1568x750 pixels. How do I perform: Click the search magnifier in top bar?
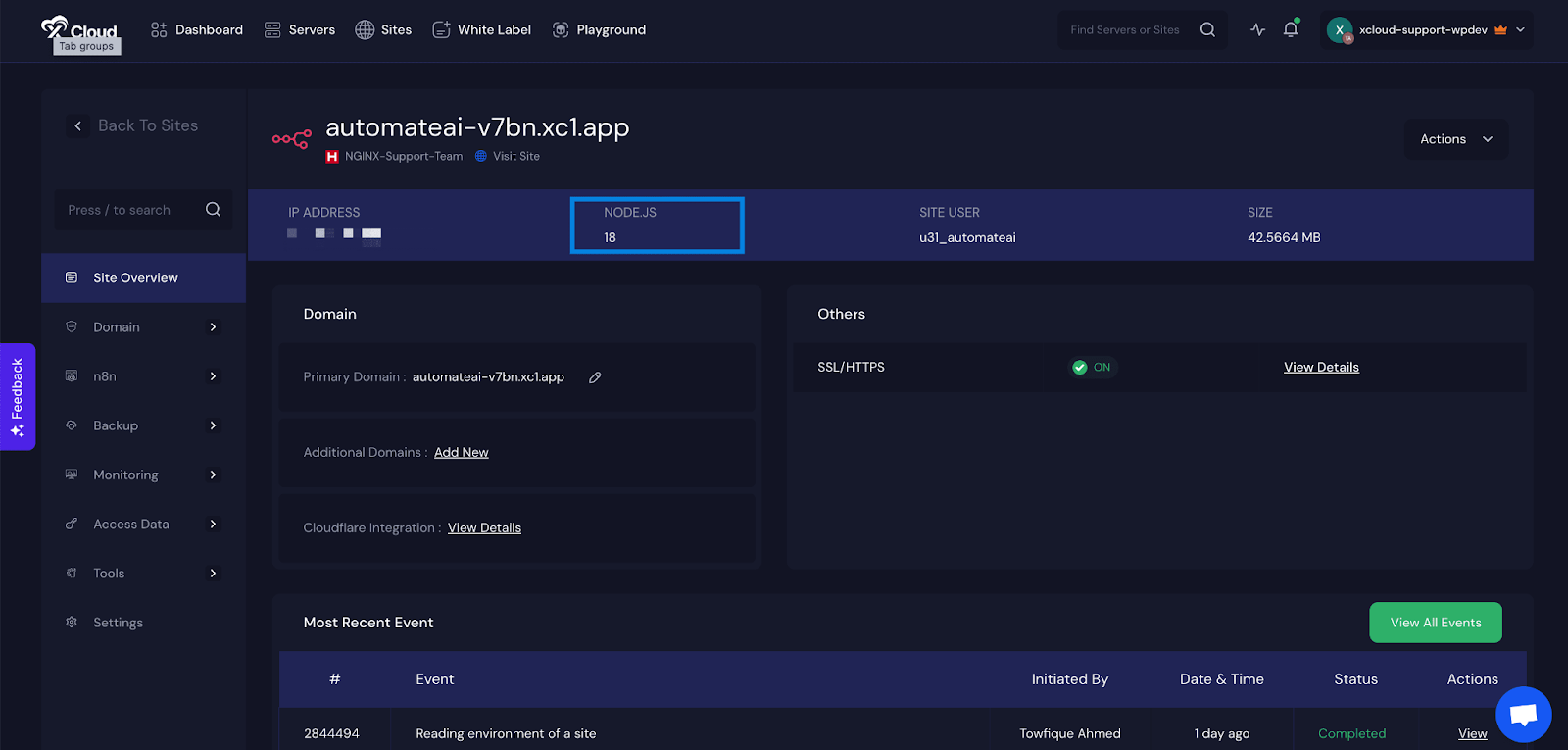1207,29
